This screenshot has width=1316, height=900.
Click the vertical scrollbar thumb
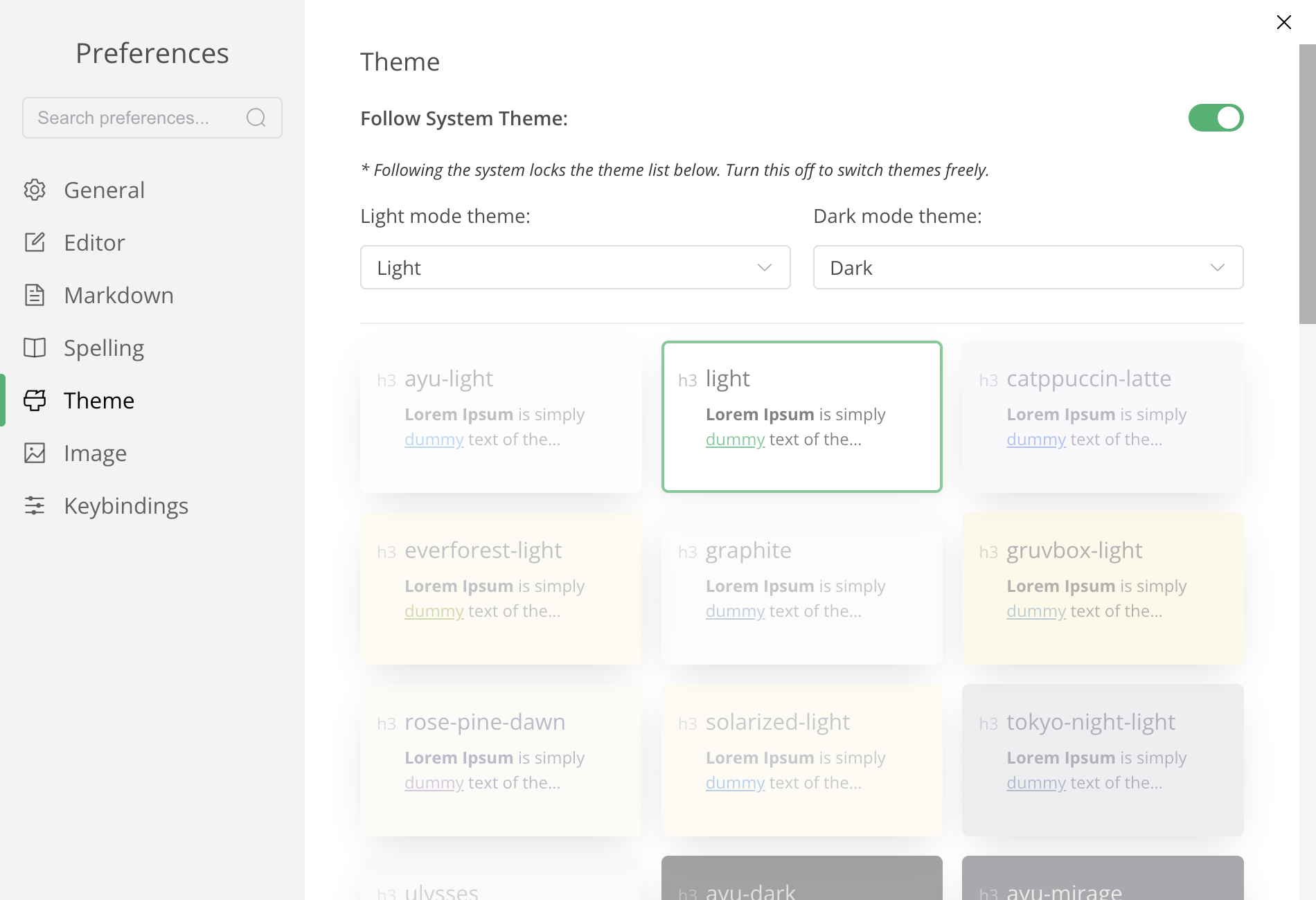pos(1307,184)
